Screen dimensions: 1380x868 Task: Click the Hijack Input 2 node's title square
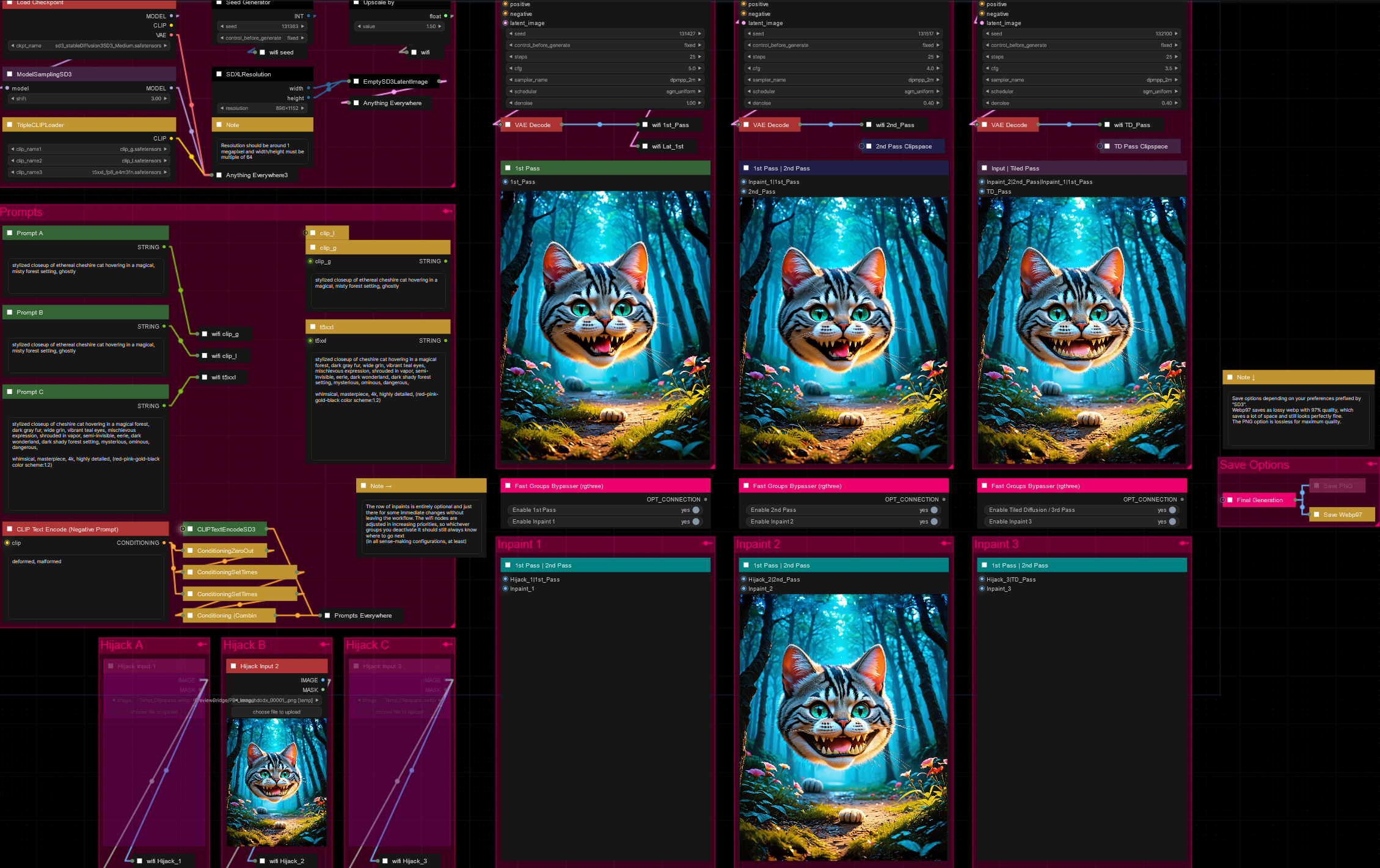coord(233,666)
